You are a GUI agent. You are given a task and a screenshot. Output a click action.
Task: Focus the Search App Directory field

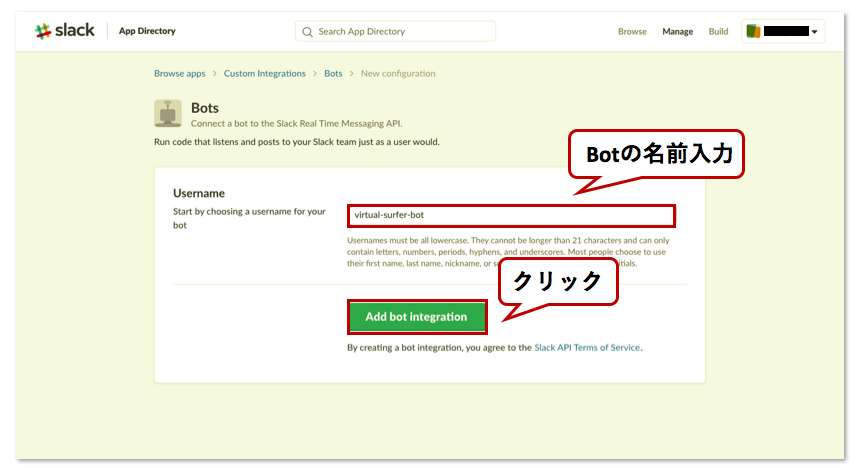(x=395, y=32)
